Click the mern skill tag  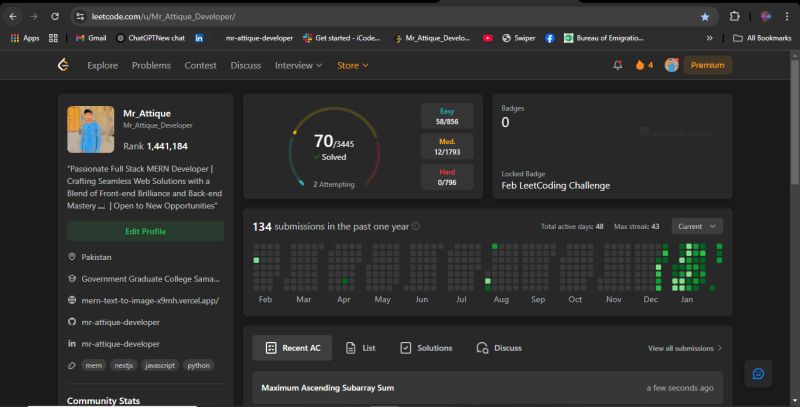tap(93, 365)
